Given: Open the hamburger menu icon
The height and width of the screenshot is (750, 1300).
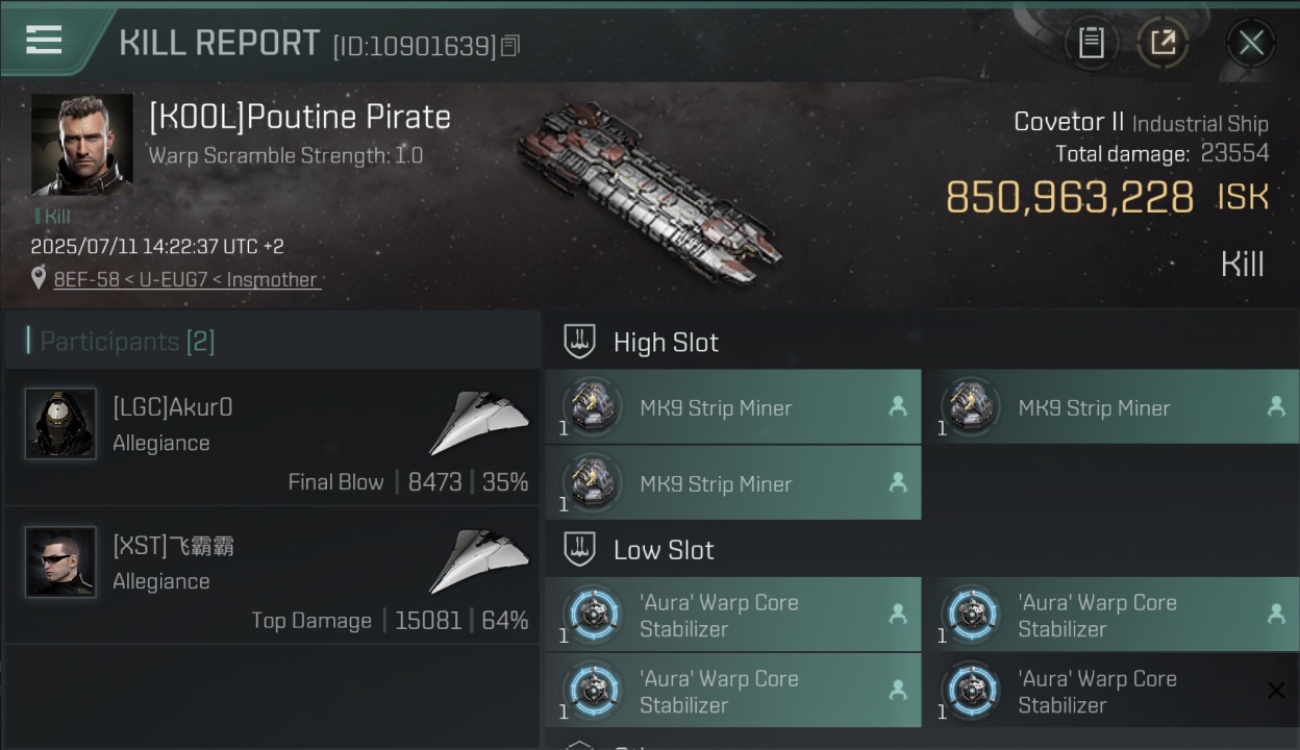Looking at the screenshot, I should pos(44,40).
